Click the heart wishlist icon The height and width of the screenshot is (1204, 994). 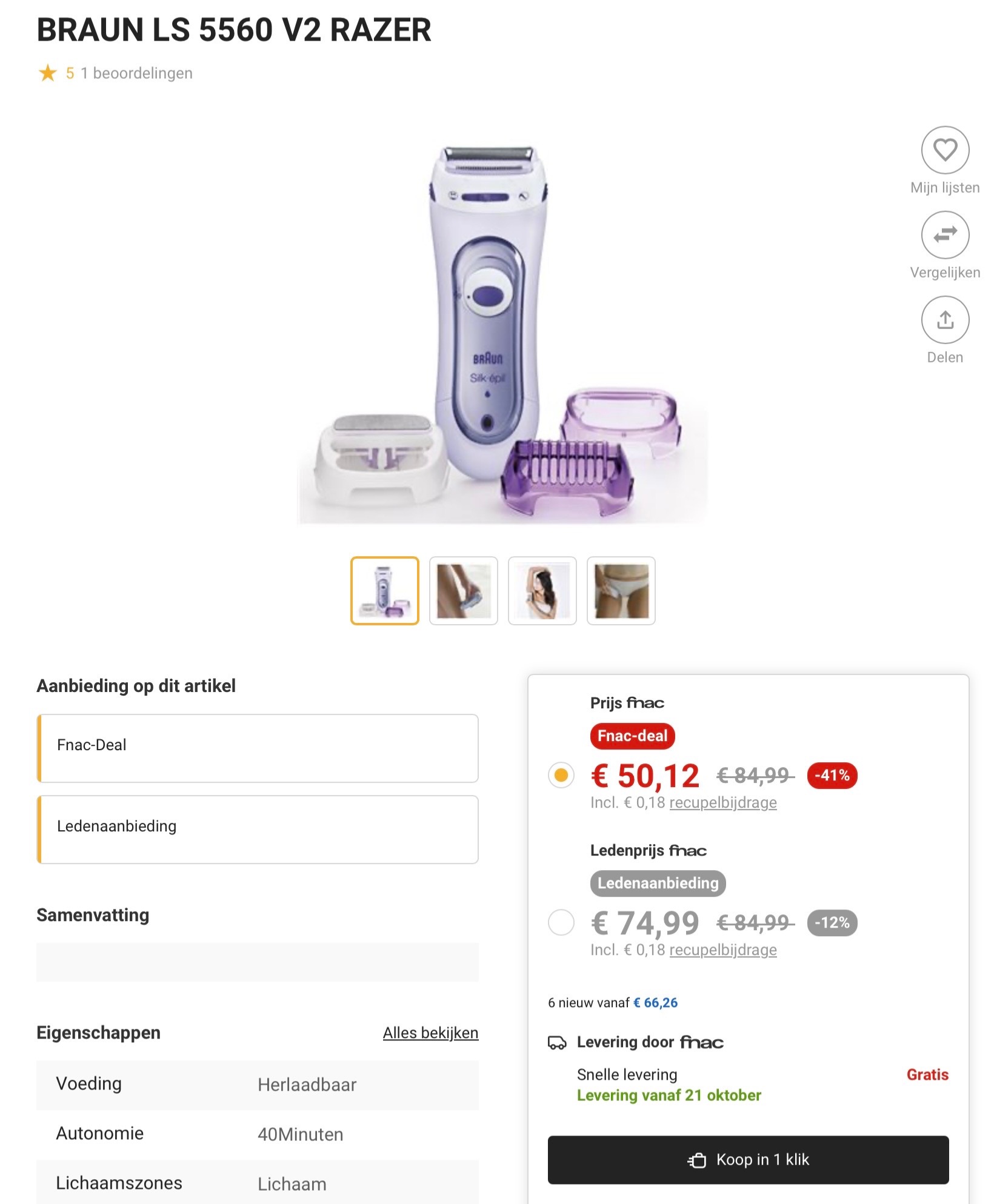(x=944, y=150)
